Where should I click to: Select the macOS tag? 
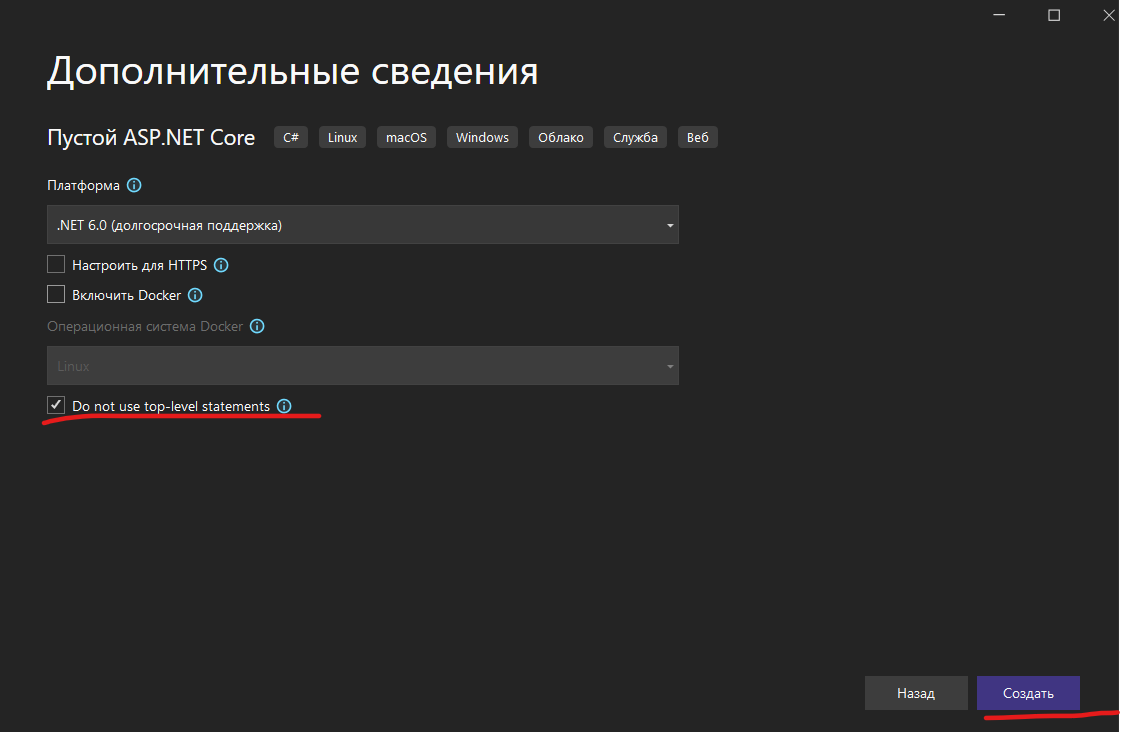click(x=406, y=137)
